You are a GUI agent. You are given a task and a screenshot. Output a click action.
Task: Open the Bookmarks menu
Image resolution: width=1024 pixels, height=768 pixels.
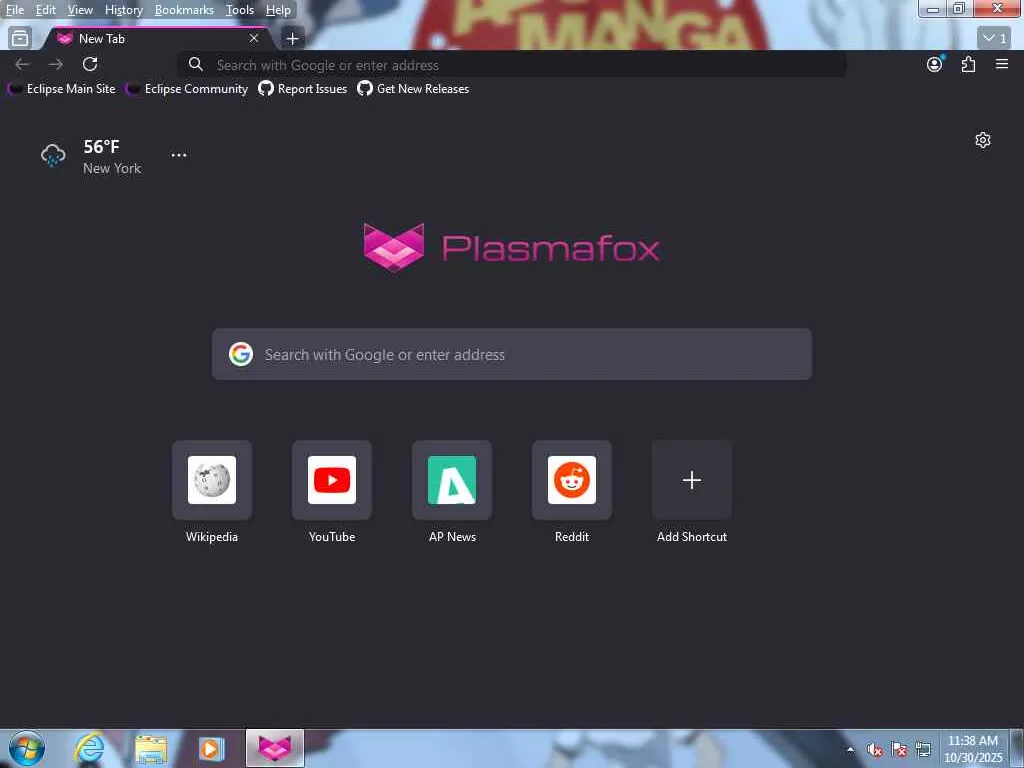[x=184, y=10]
